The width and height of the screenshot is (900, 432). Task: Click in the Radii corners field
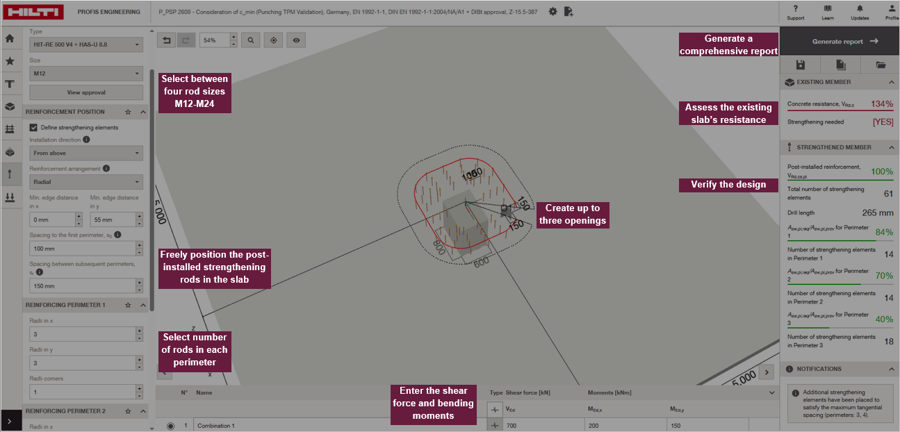tap(81, 392)
